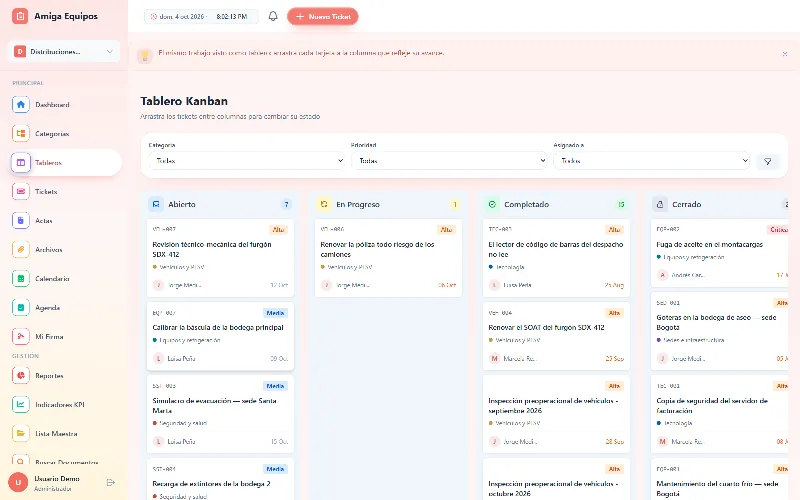Open Tickets in sidebar
The width and height of the screenshot is (800, 500).
[x=65, y=192]
